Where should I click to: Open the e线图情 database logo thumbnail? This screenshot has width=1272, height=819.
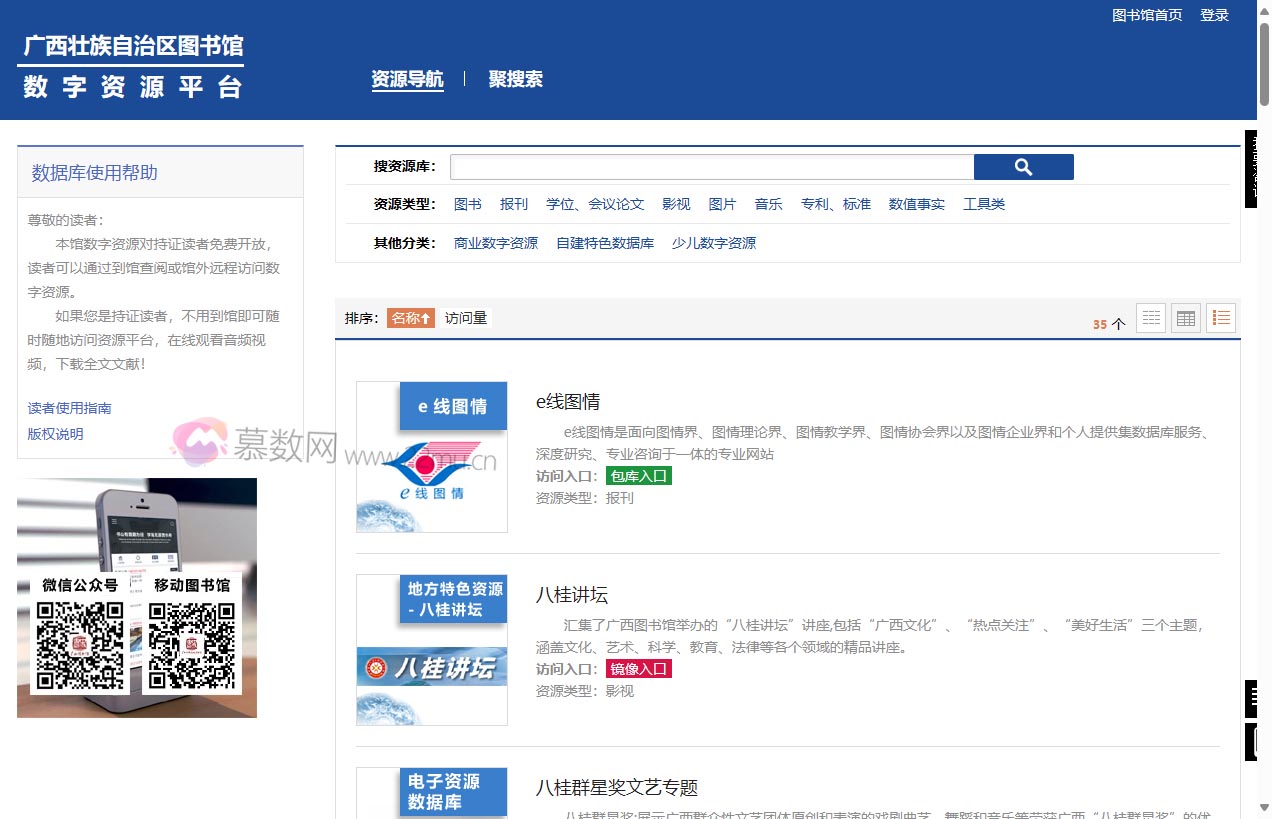click(431, 456)
